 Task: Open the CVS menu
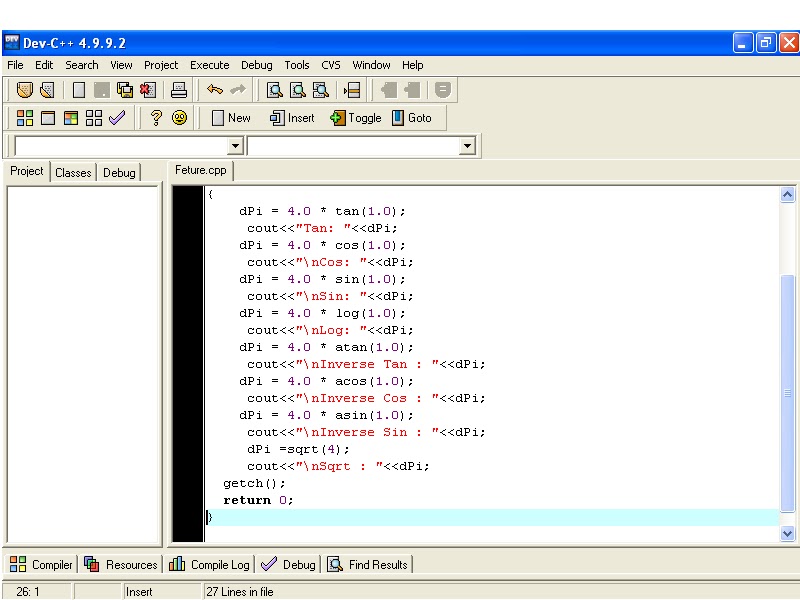coord(331,65)
